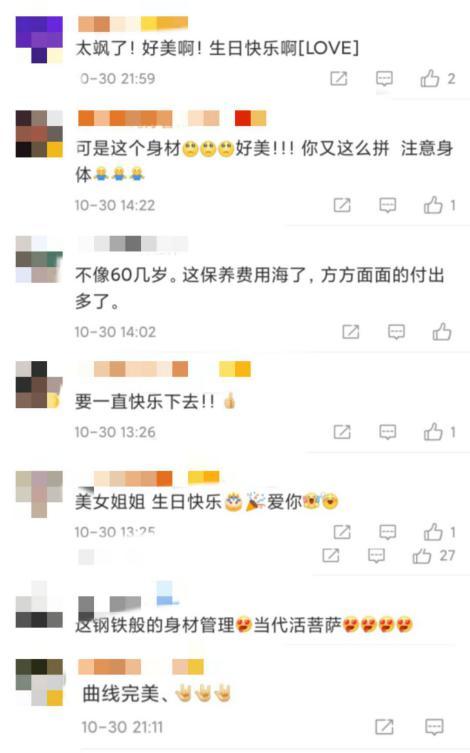Share the 要一直快乐下去 comment
470x753 pixels.
pyautogui.click(x=342, y=432)
